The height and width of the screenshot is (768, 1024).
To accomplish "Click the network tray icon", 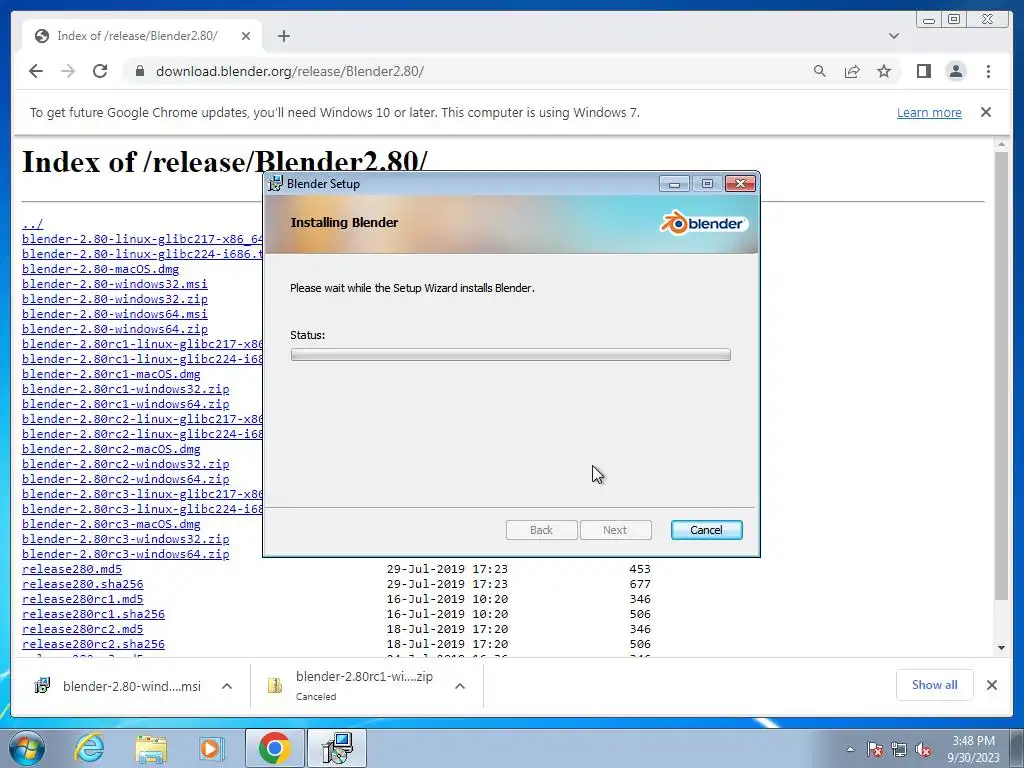I will click(899, 749).
